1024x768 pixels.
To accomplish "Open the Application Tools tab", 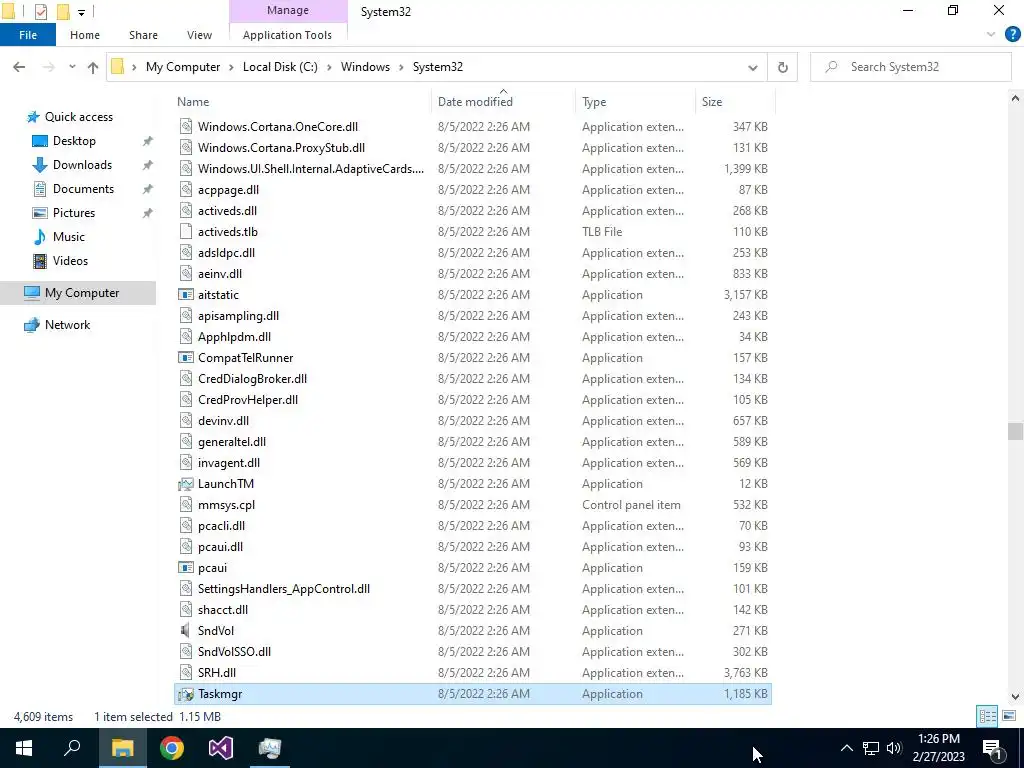I will 287,35.
